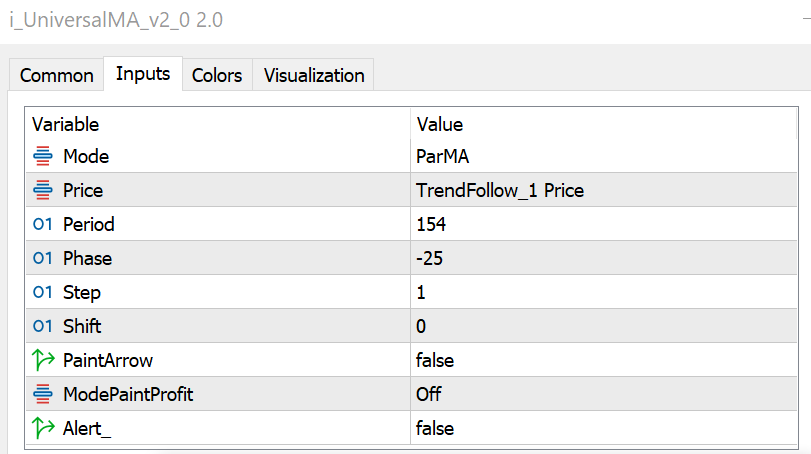Click the enum icon beside Price
The width and height of the screenshot is (811, 454).
[x=43, y=190]
